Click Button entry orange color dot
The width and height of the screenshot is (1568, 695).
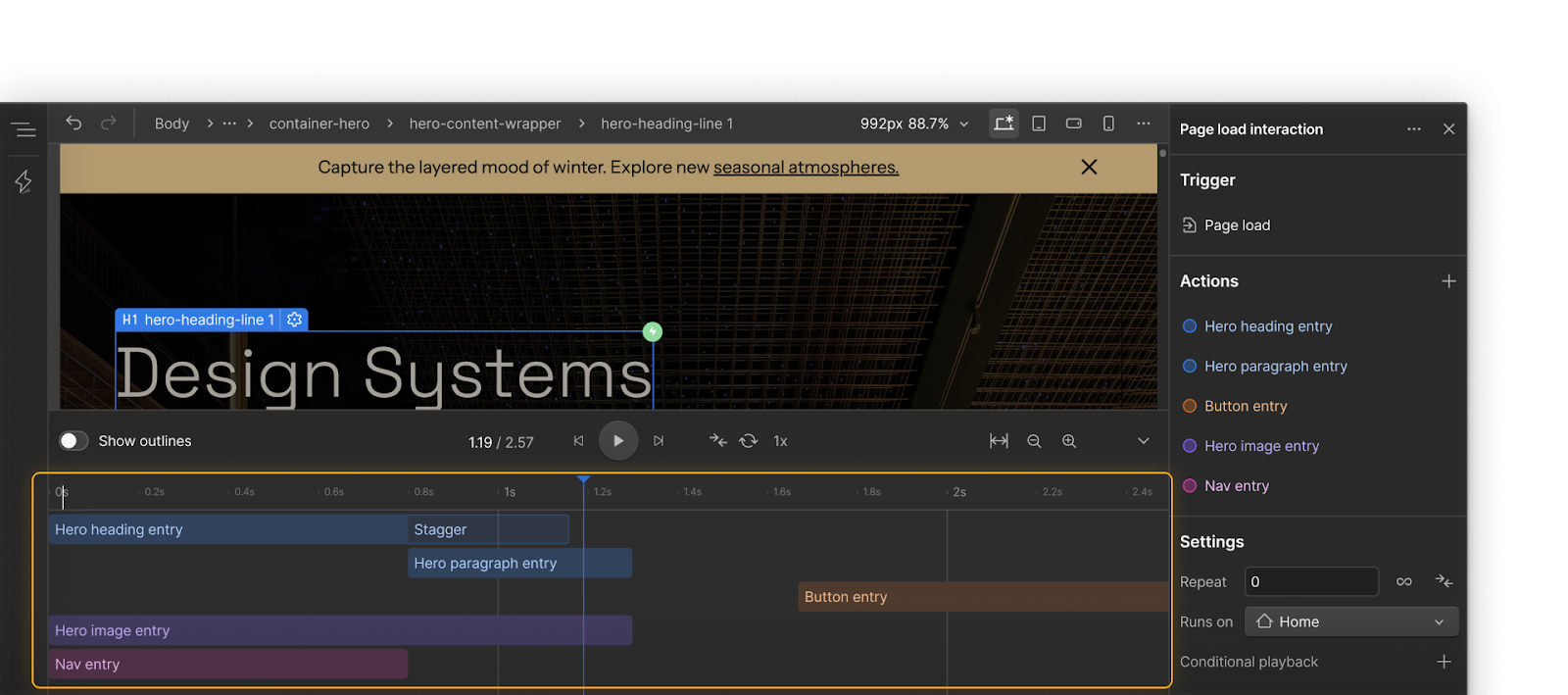[x=1190, y=406]
